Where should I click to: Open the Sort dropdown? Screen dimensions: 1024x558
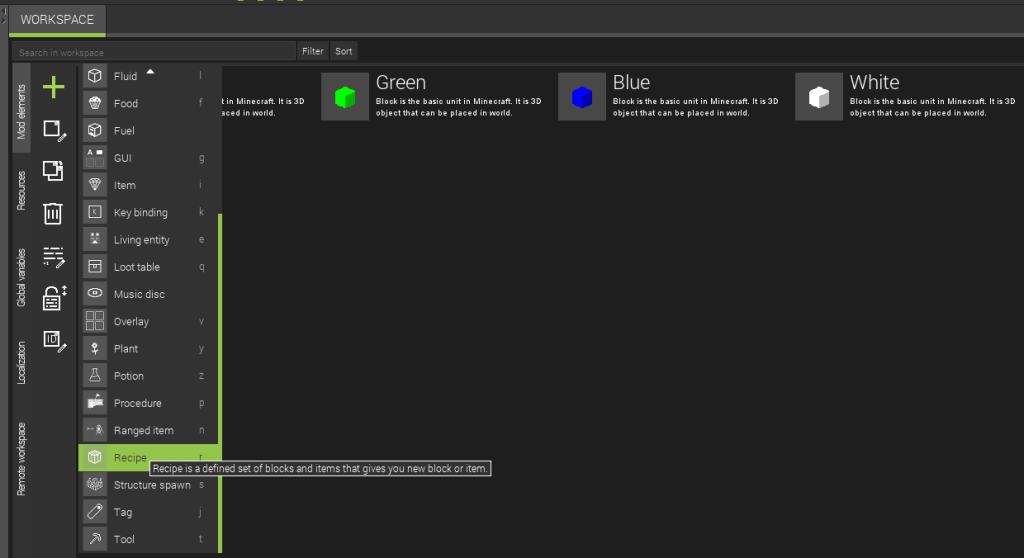pyautogui.click(x=343, y=51)
